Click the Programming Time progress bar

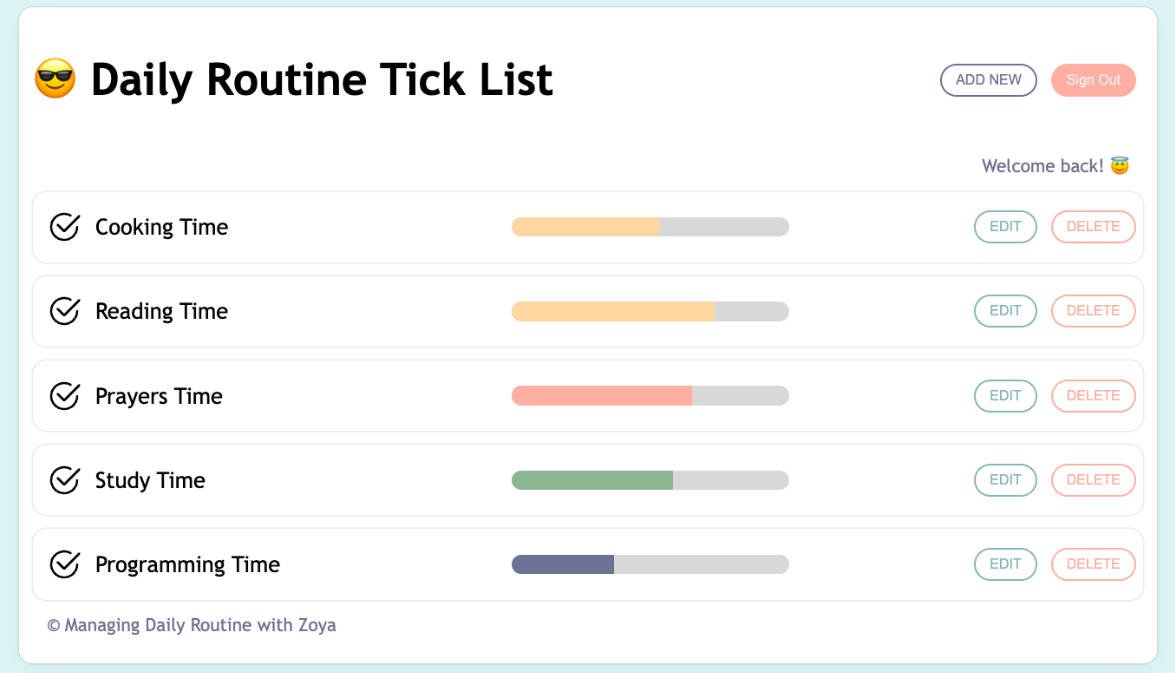coord(650,563)
